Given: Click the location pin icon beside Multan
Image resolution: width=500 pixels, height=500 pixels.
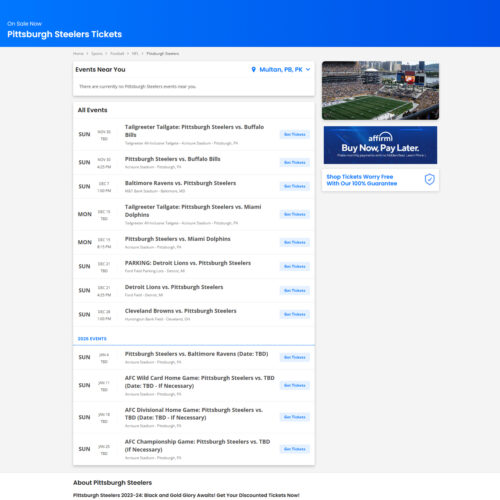Looking at the screenshot, I should (253, 69).
